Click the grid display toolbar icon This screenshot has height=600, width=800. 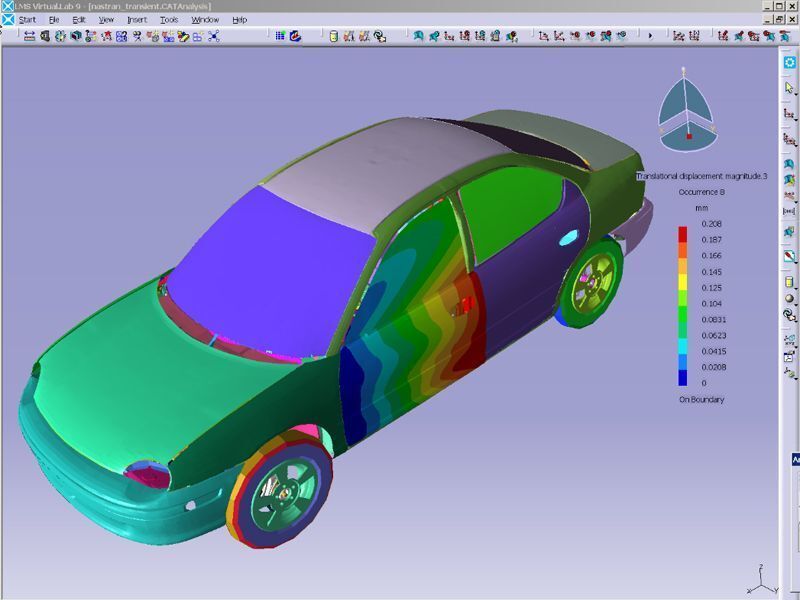(278, 37)
